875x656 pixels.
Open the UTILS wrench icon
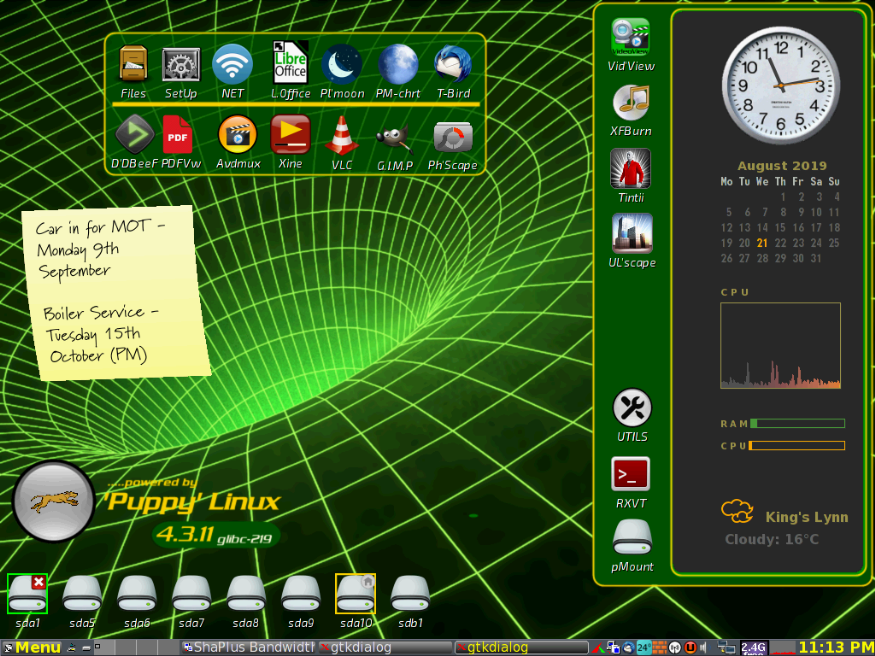(632, 408)
